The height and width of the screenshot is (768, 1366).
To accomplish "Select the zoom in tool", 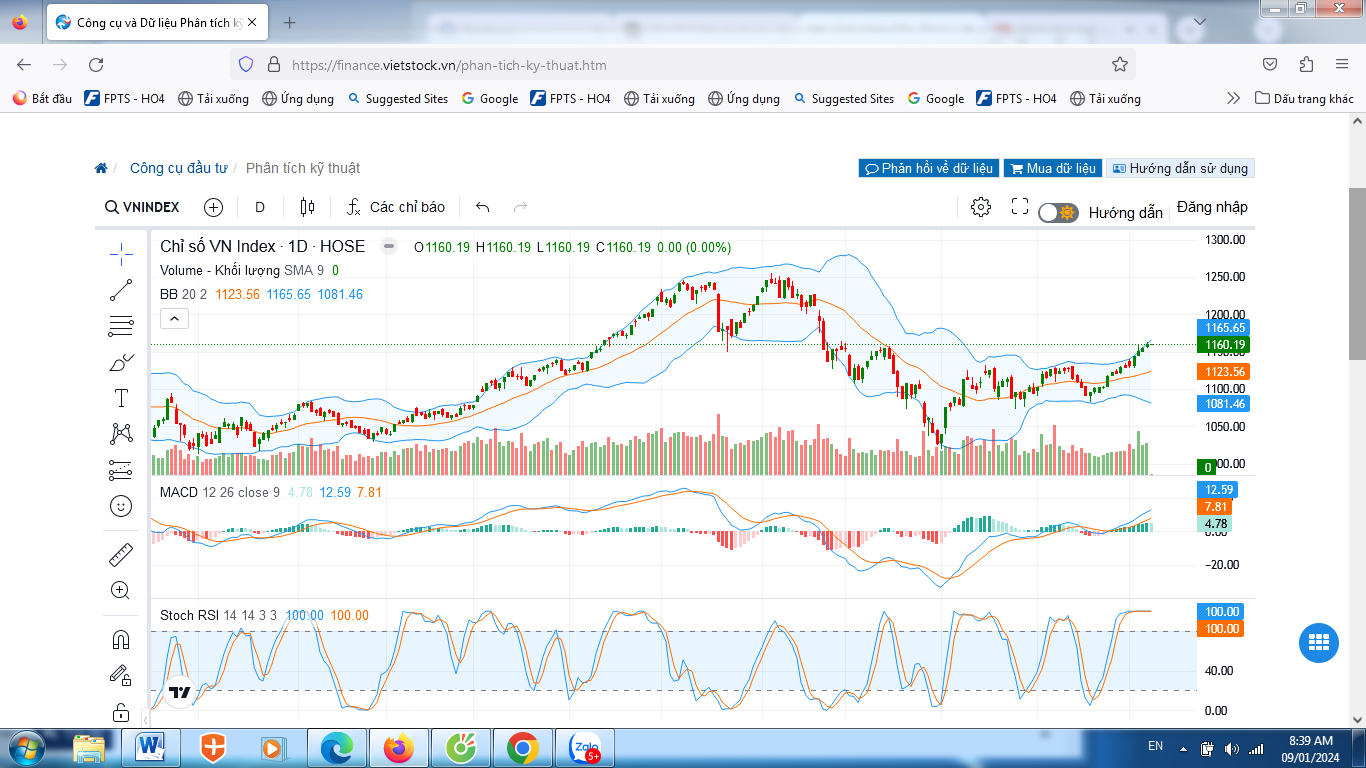I will click(x=121, y=590).
